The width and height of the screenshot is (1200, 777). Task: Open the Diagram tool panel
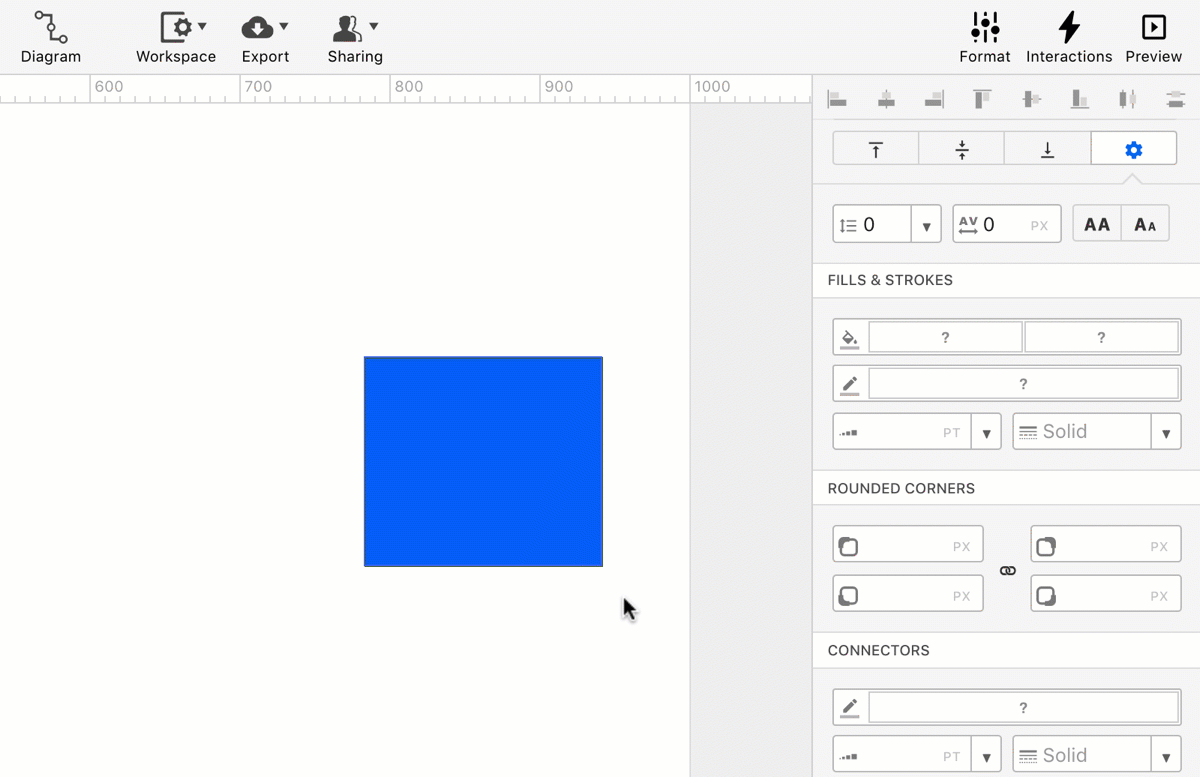pyautogui.click(x=50, y=37)
